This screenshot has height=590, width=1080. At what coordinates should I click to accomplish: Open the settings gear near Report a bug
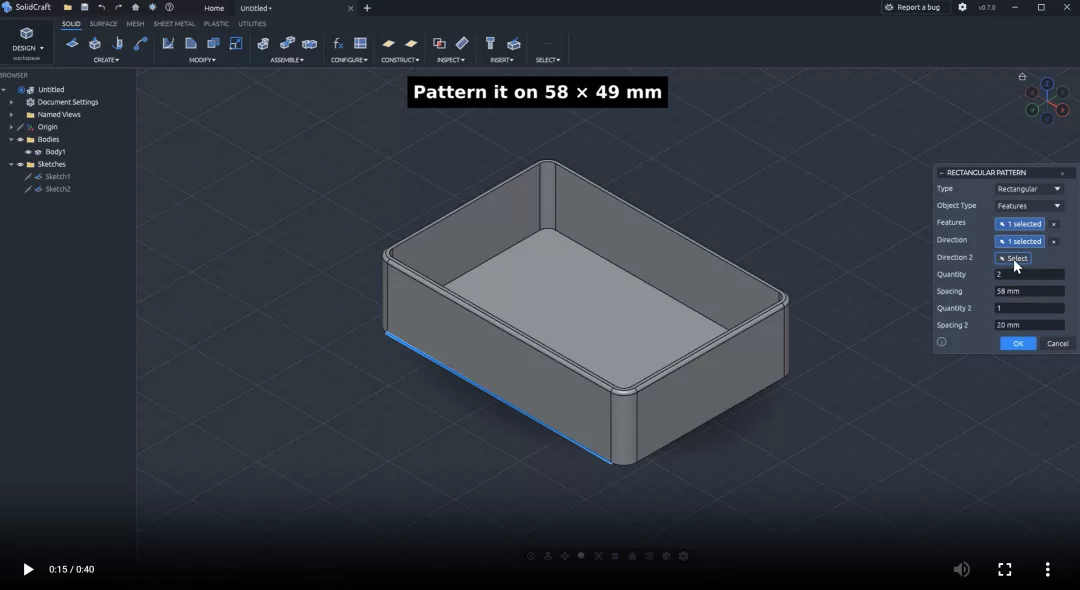pyautogui.click(x=962, y=7)
